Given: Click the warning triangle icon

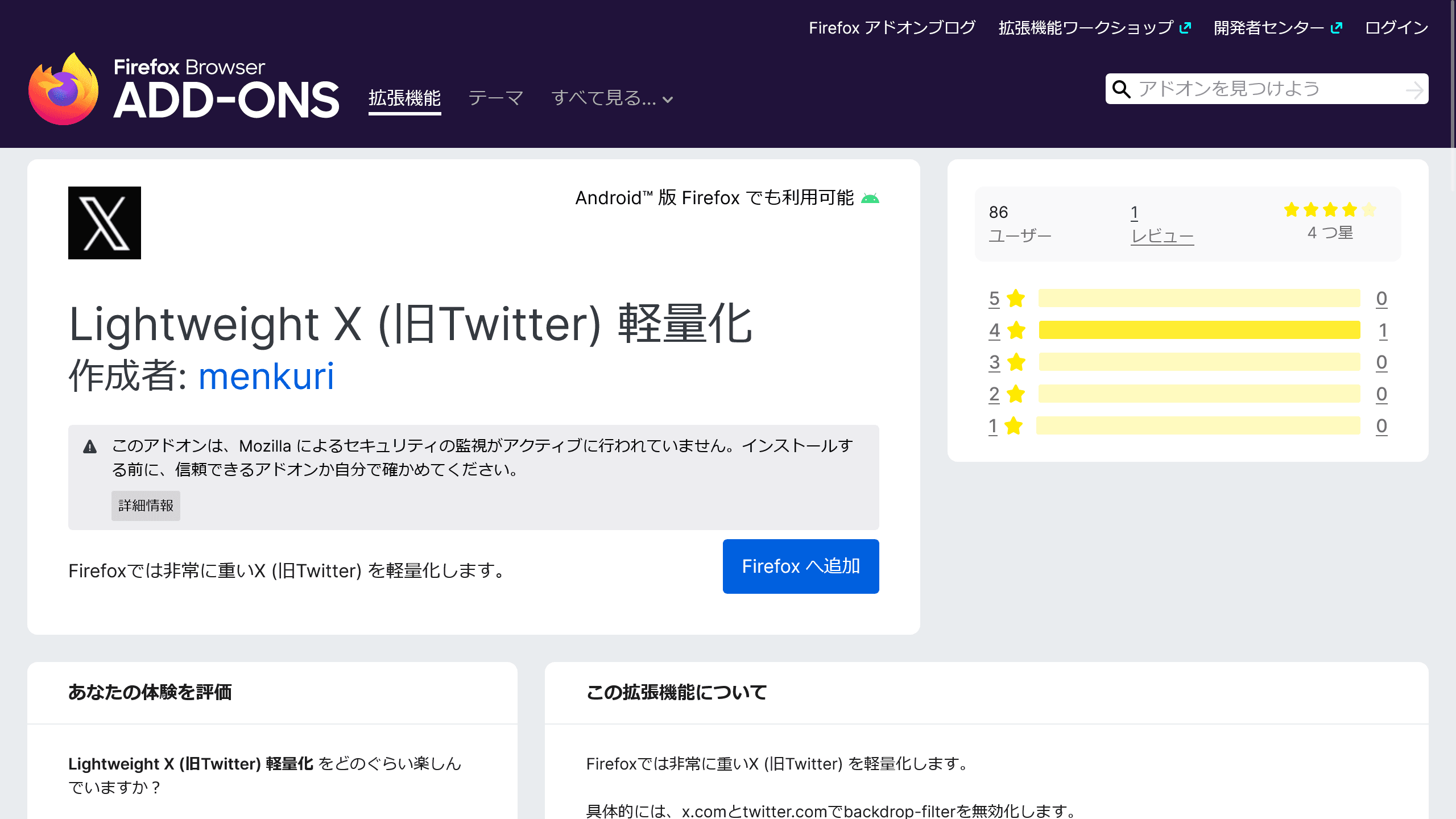Looking at the screenshot, I should tap(90, 446).
